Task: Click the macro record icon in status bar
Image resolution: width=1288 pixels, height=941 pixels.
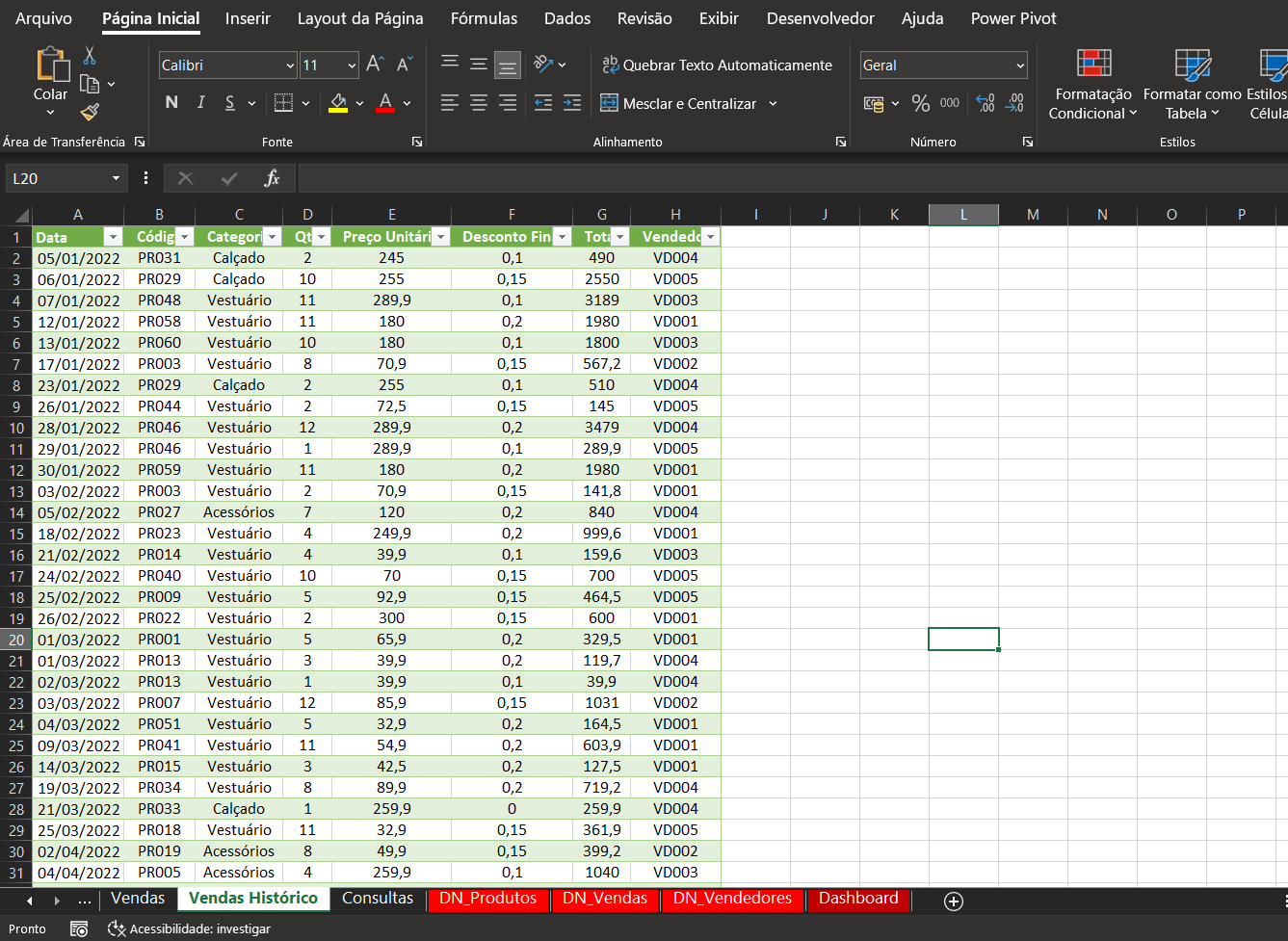Action: tap(79, 929)
